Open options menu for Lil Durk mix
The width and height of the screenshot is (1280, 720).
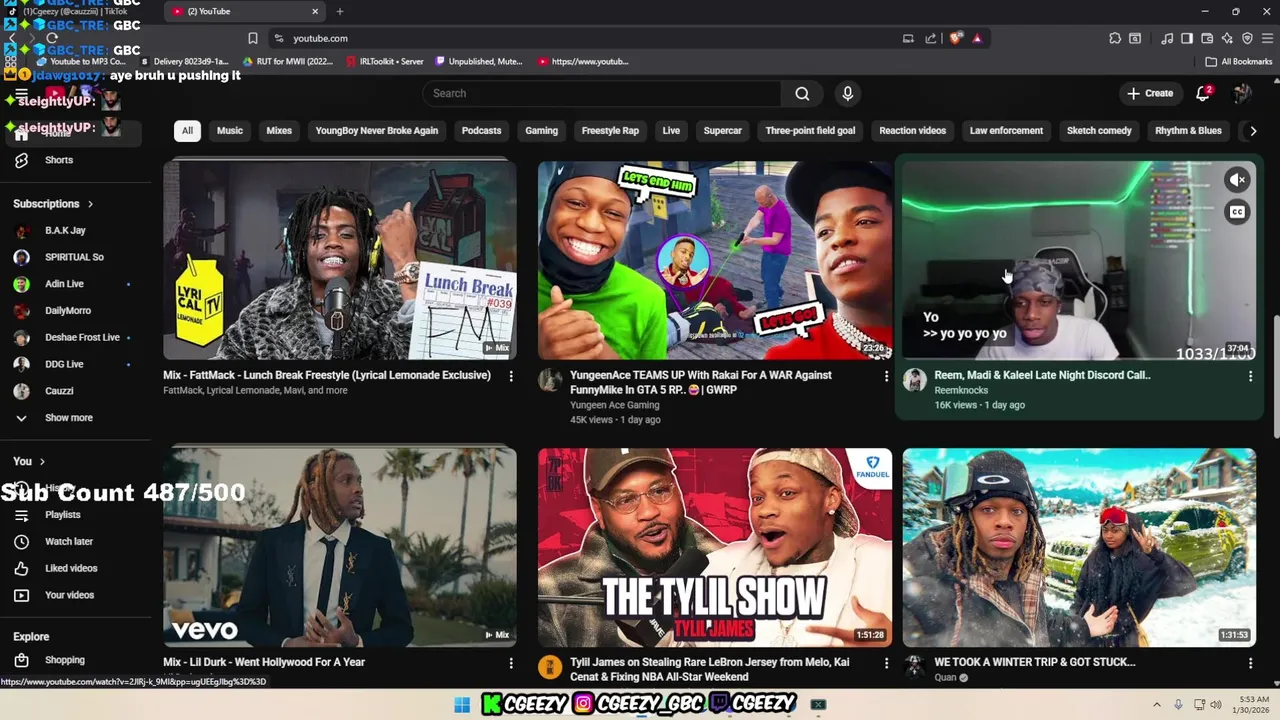511,663
